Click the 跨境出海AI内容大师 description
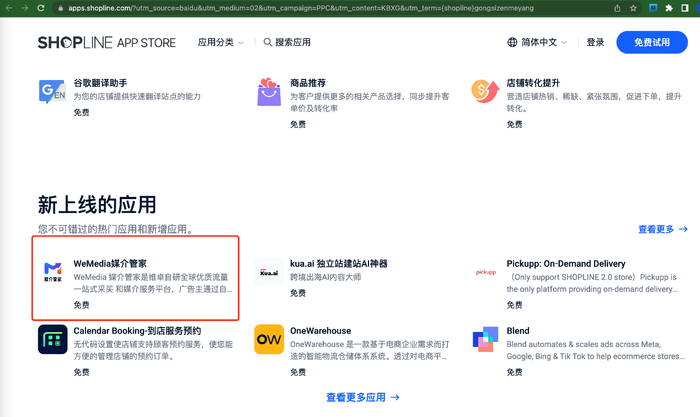The image size is (700, 417). [325, 277]
